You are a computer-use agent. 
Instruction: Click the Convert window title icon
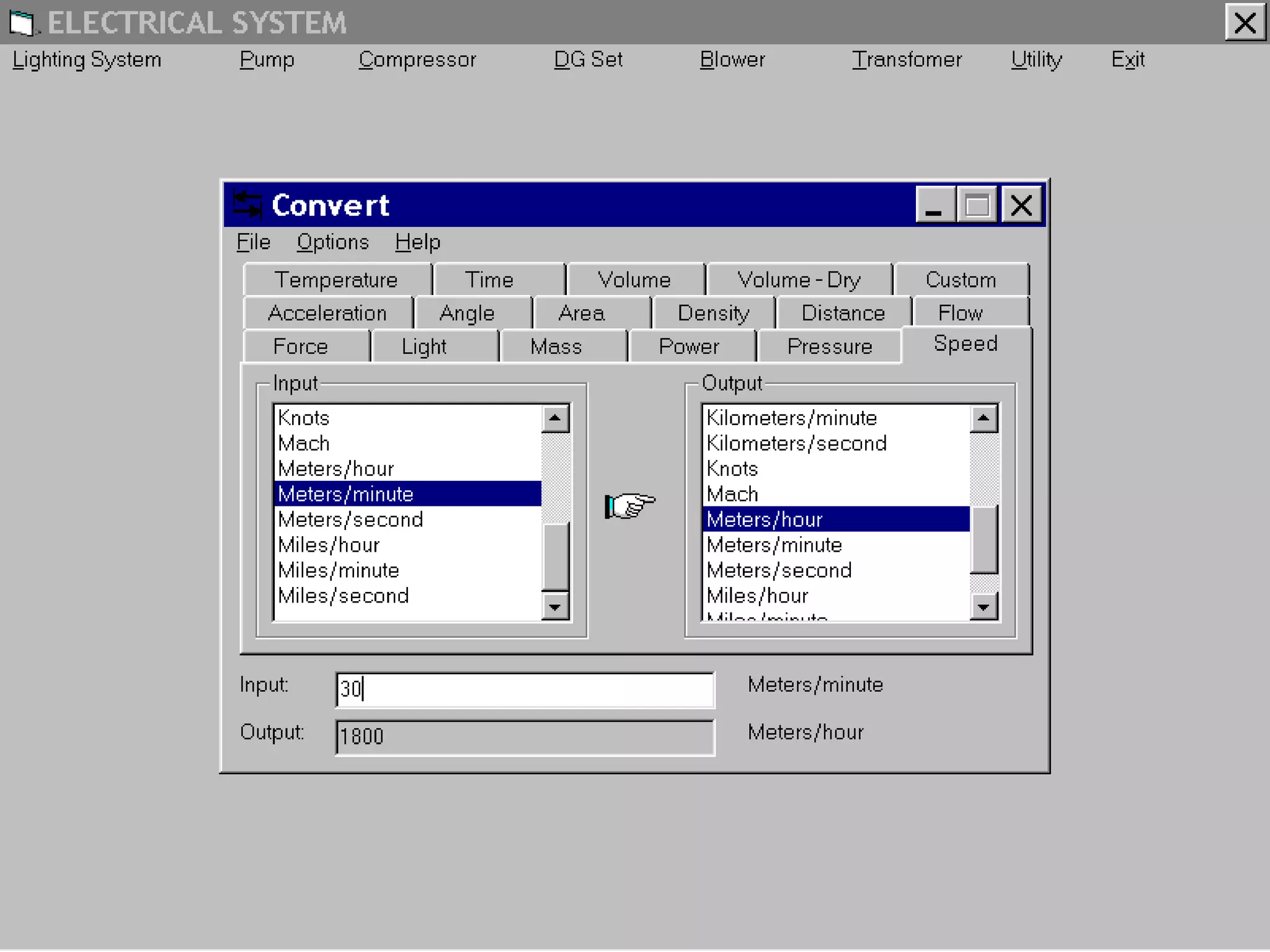(247, 205)
